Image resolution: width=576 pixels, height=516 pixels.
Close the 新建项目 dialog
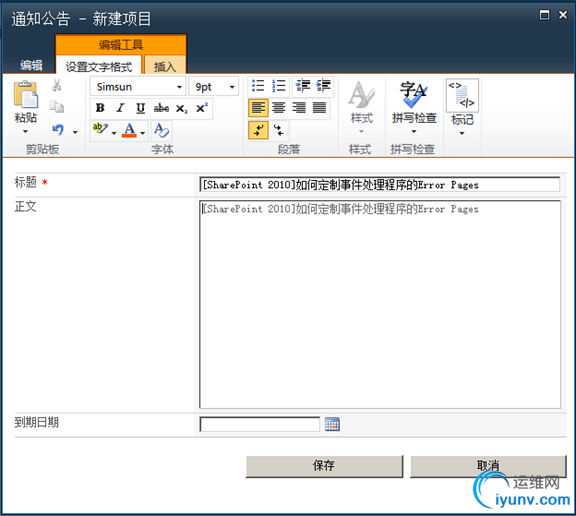pos(563,15)
